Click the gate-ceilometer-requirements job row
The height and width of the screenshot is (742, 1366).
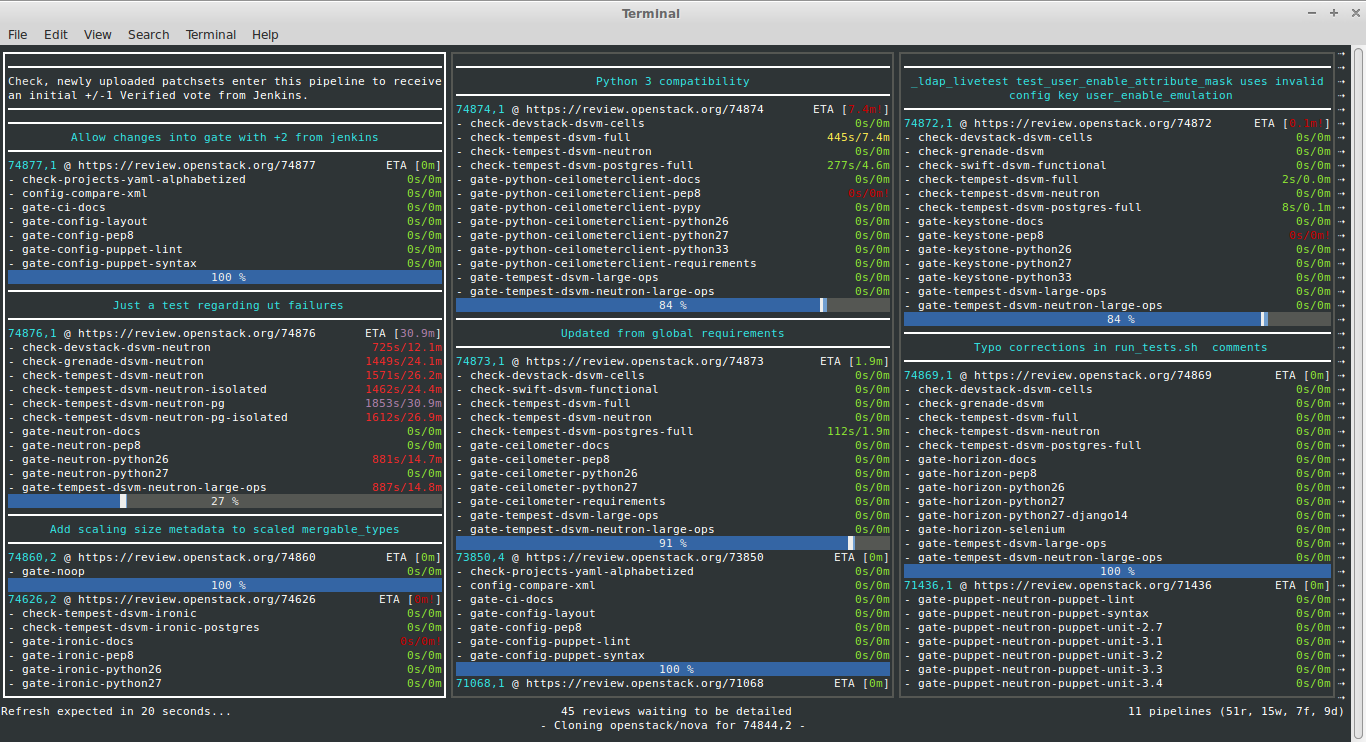(x=673, y=501)
